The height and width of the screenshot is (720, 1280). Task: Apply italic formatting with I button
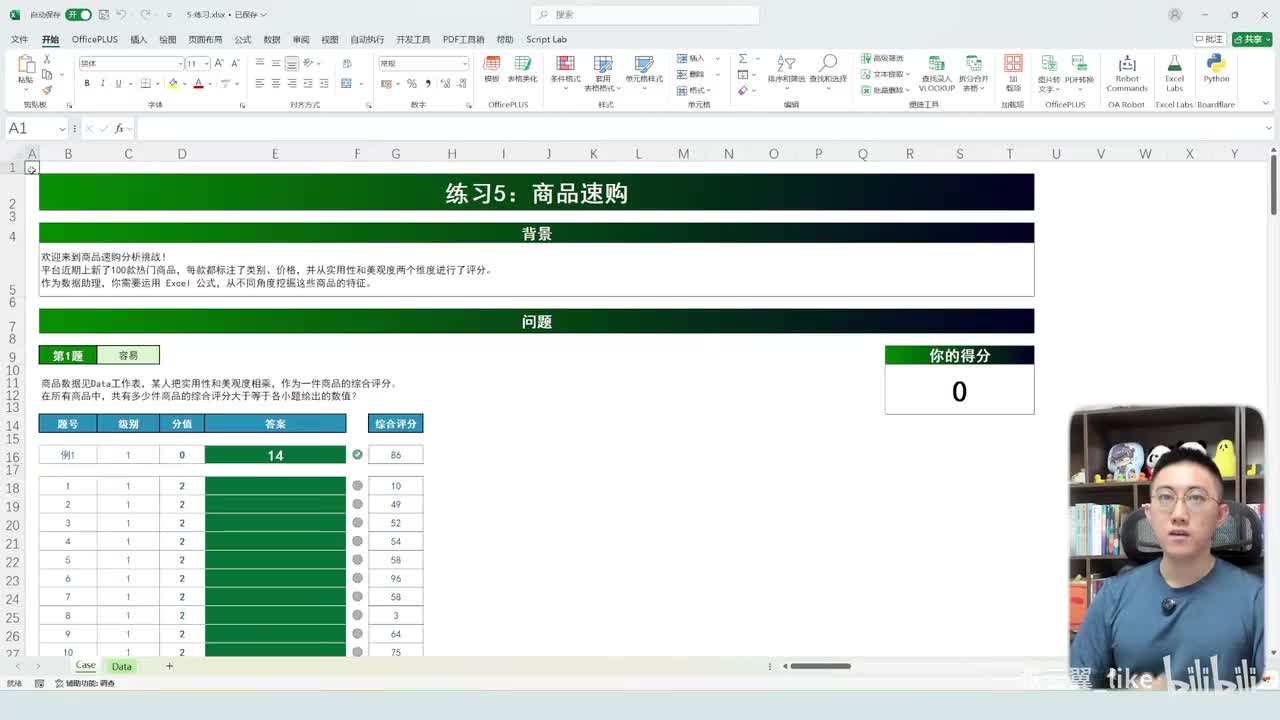103,83
